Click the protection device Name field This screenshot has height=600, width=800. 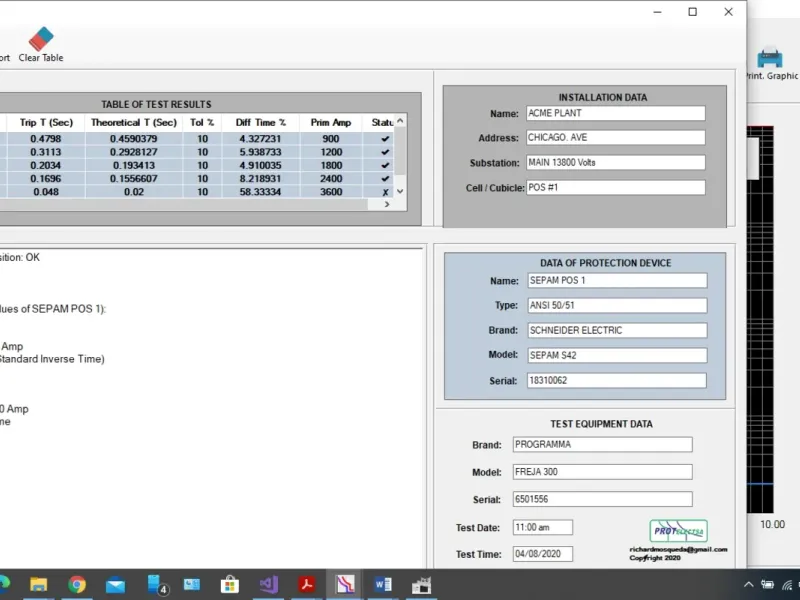pos(617,281)
